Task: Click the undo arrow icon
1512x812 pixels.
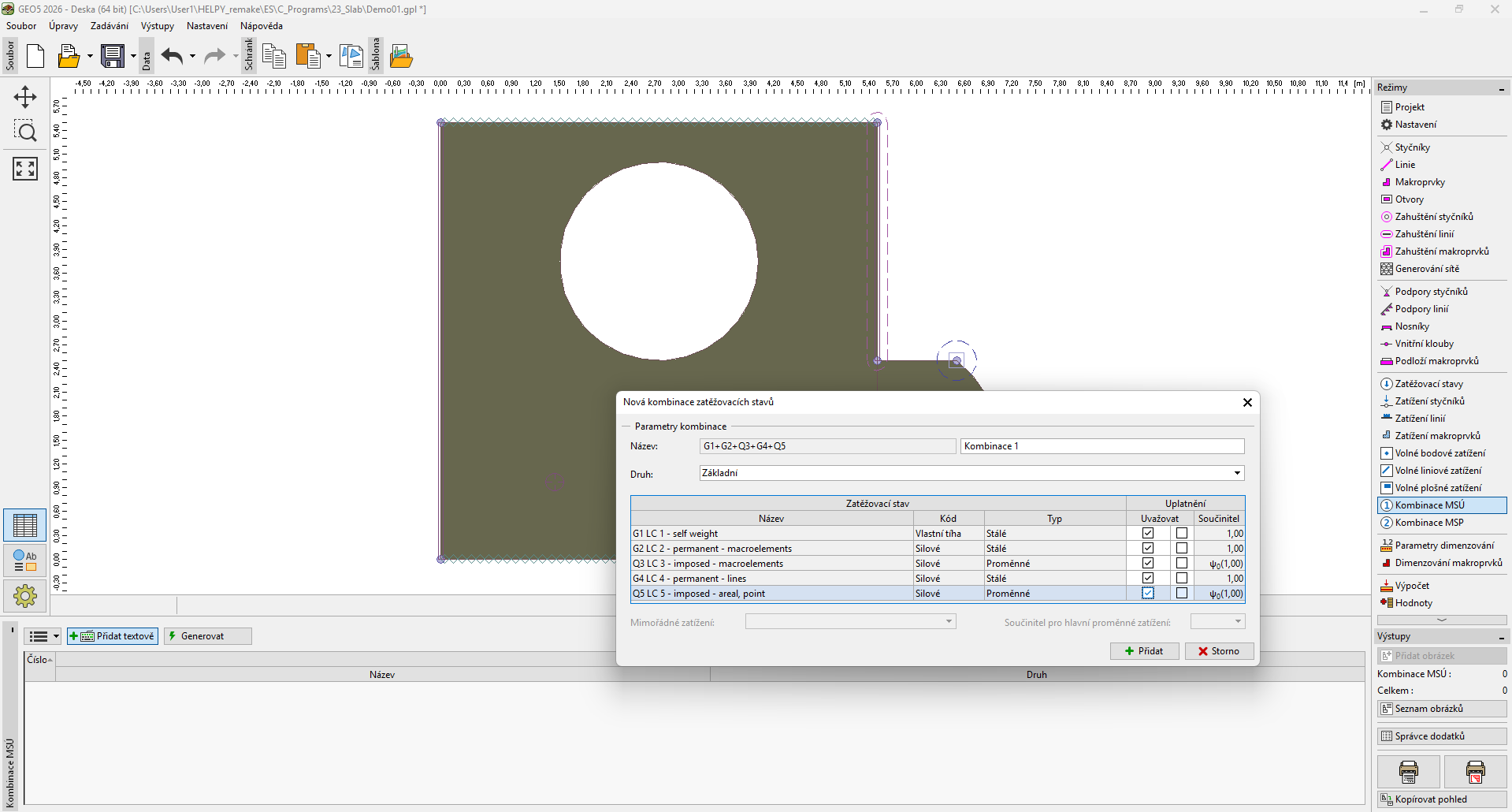Action: [x=172, y=56]
